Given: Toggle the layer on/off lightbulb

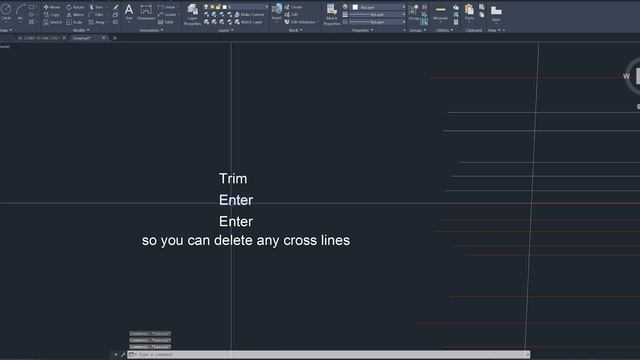Looking at the screenshot, I should tap(206, 7).
